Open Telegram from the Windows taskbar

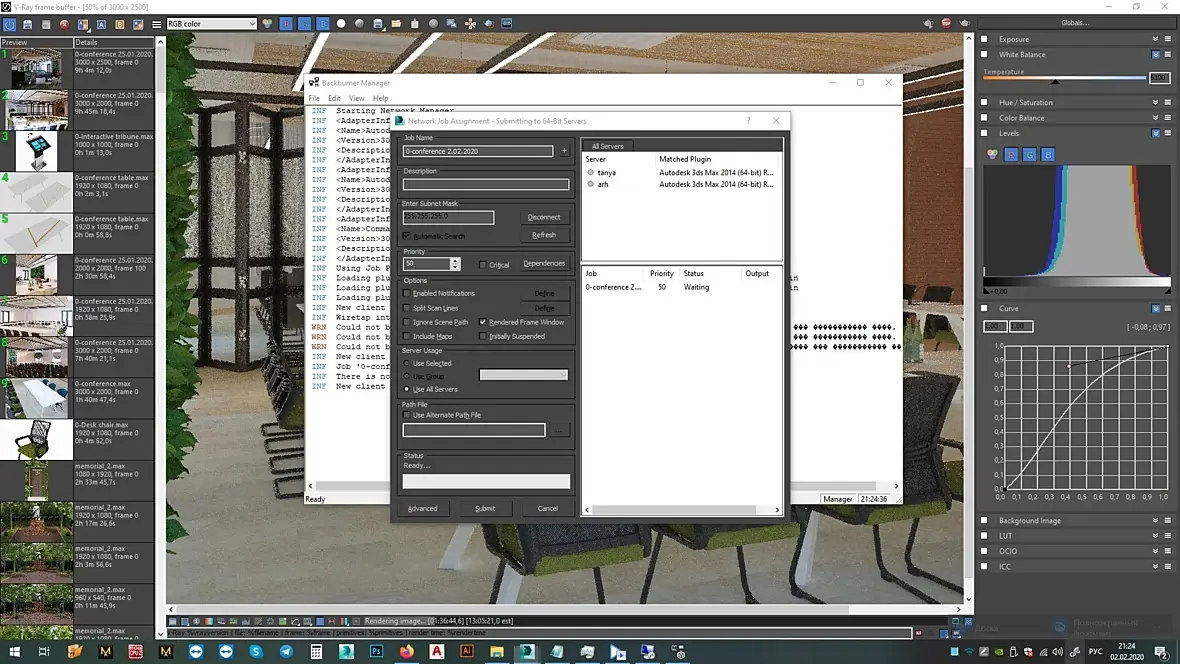[286, 652]
